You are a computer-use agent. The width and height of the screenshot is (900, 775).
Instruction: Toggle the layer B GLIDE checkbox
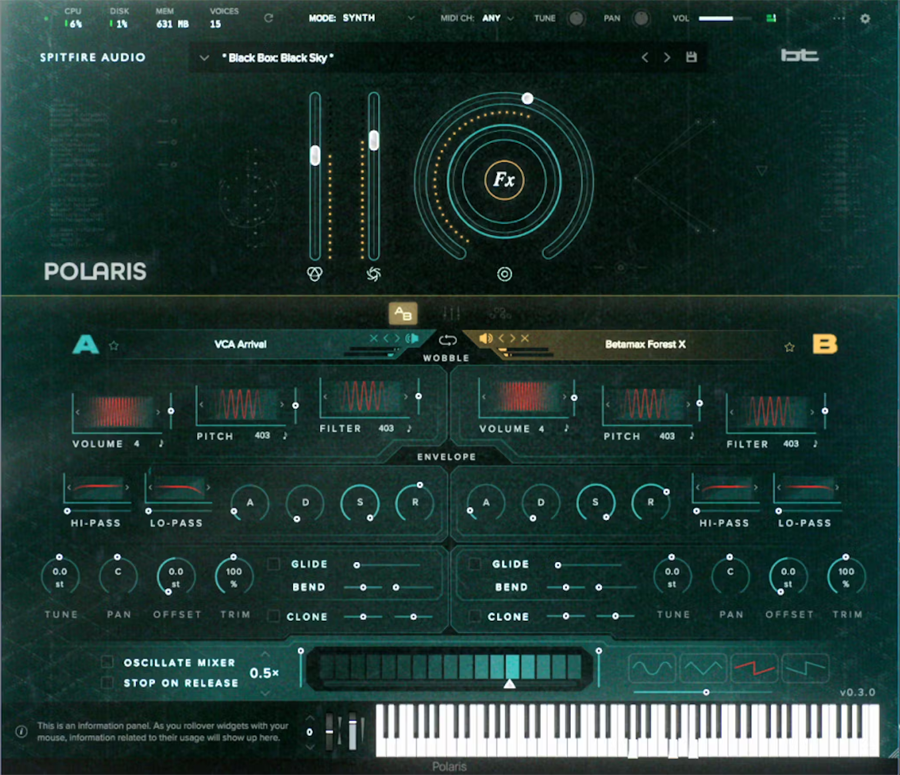(475, 564)
